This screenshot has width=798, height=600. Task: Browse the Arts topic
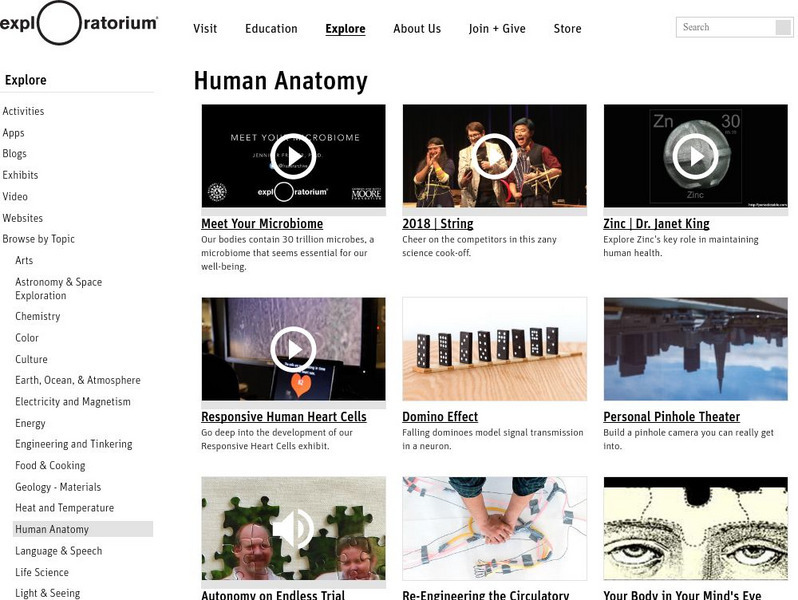[x=24, y=261]
